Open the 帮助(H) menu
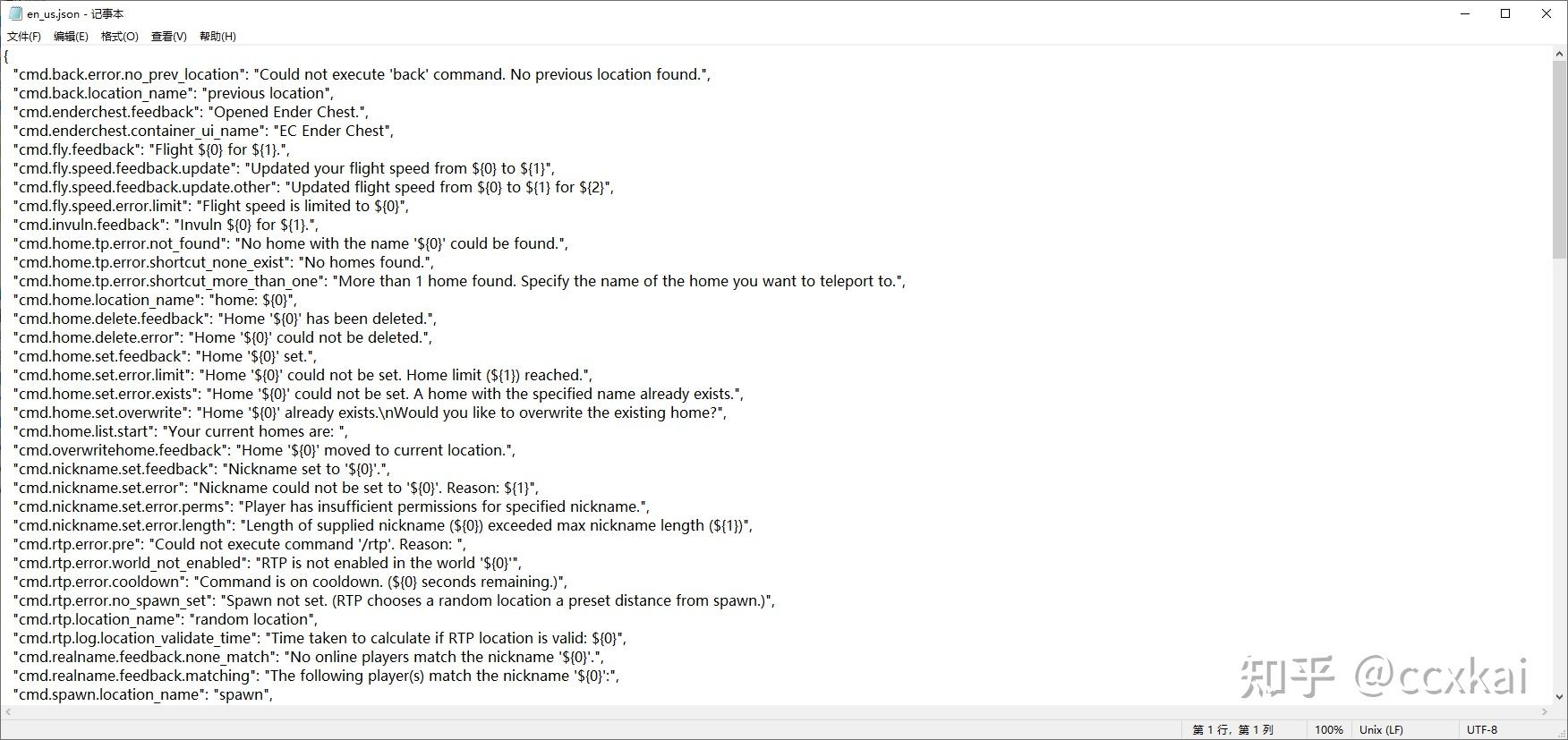Viewport: 1568px width, 740px height. point(217,37)
